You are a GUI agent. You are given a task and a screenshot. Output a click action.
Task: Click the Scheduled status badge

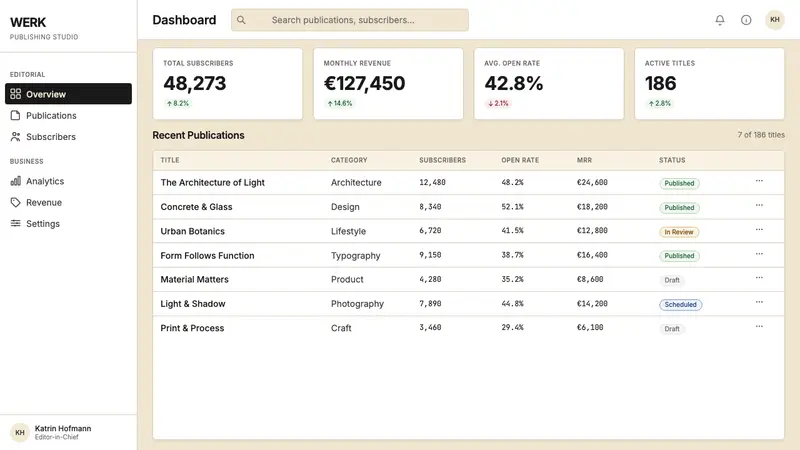tap(680, 305)
